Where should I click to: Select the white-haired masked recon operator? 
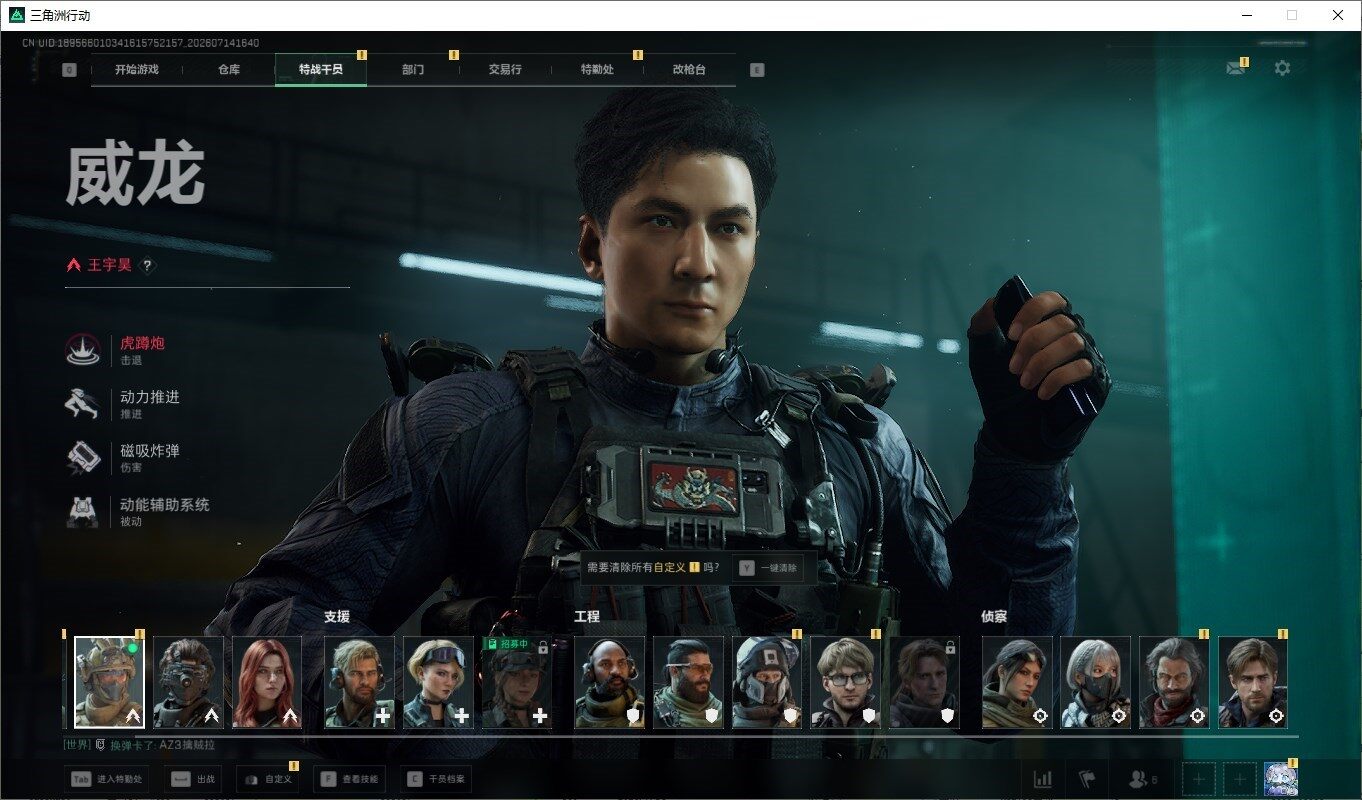(x=1095, y=682)
